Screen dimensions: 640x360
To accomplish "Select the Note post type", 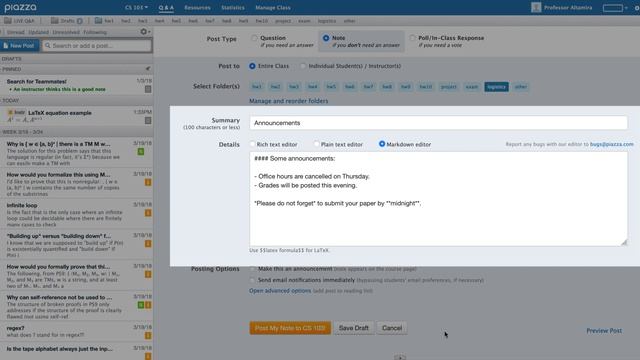I will tap(326, 38).
